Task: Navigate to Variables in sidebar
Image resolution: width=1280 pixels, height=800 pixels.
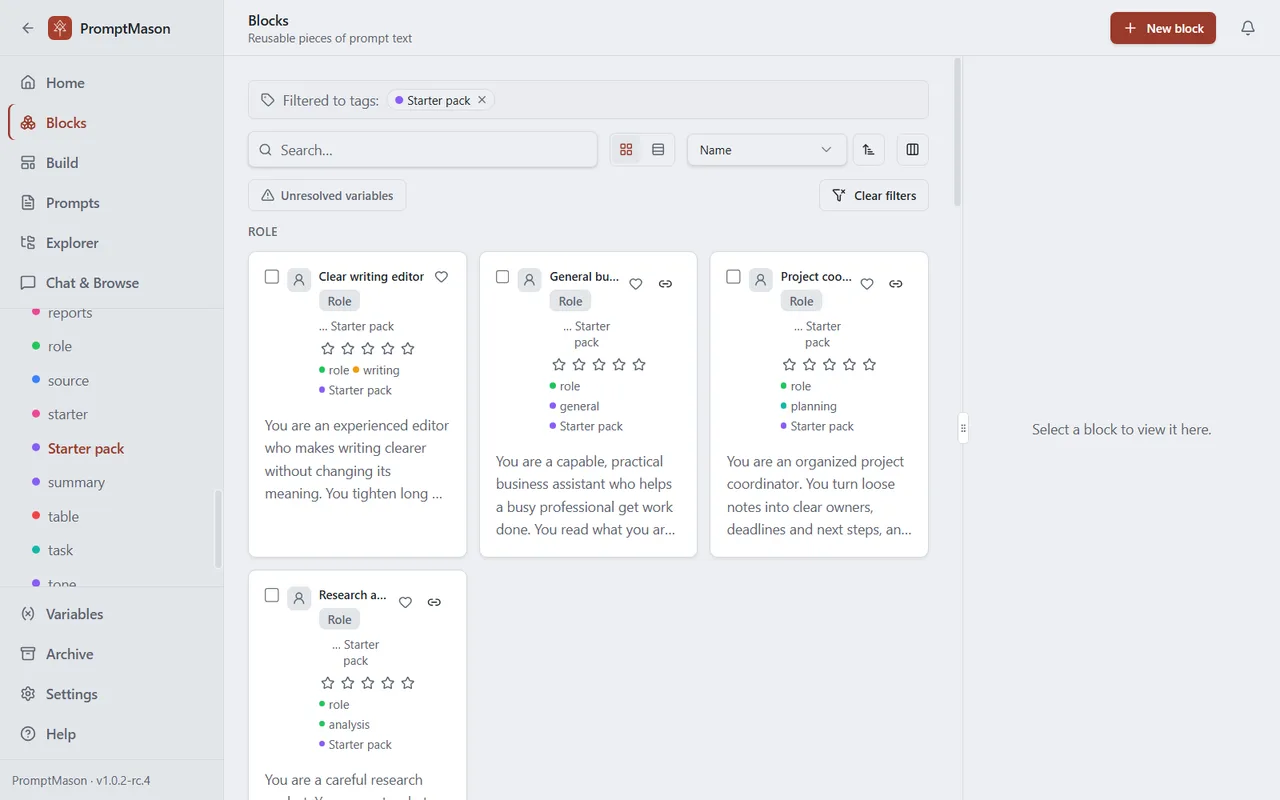Action: pos(74,614)
